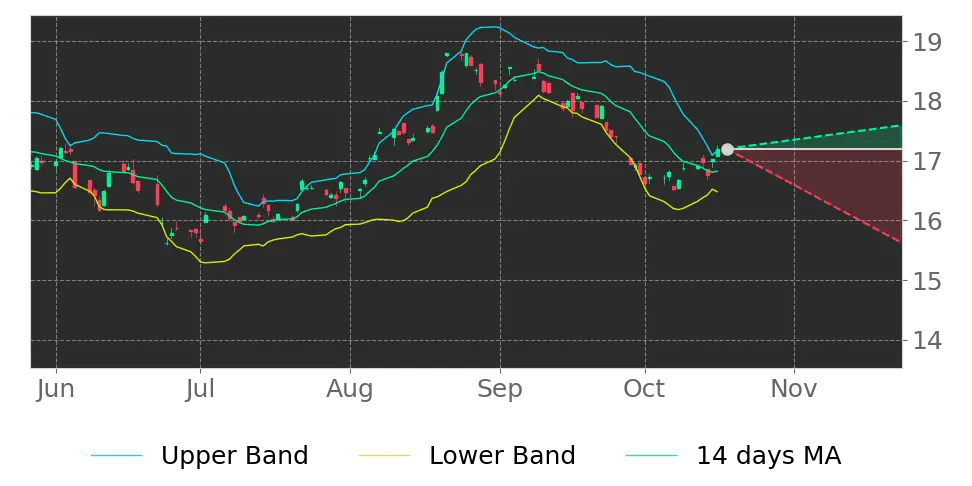Click the Jun x-axis label

coord(56,389)
